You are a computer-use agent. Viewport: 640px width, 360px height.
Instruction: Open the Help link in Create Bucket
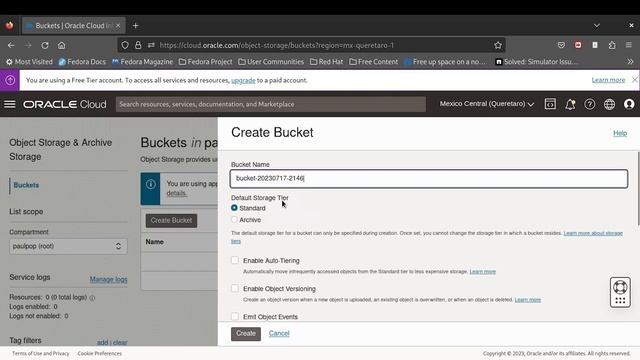pos(620,133)
